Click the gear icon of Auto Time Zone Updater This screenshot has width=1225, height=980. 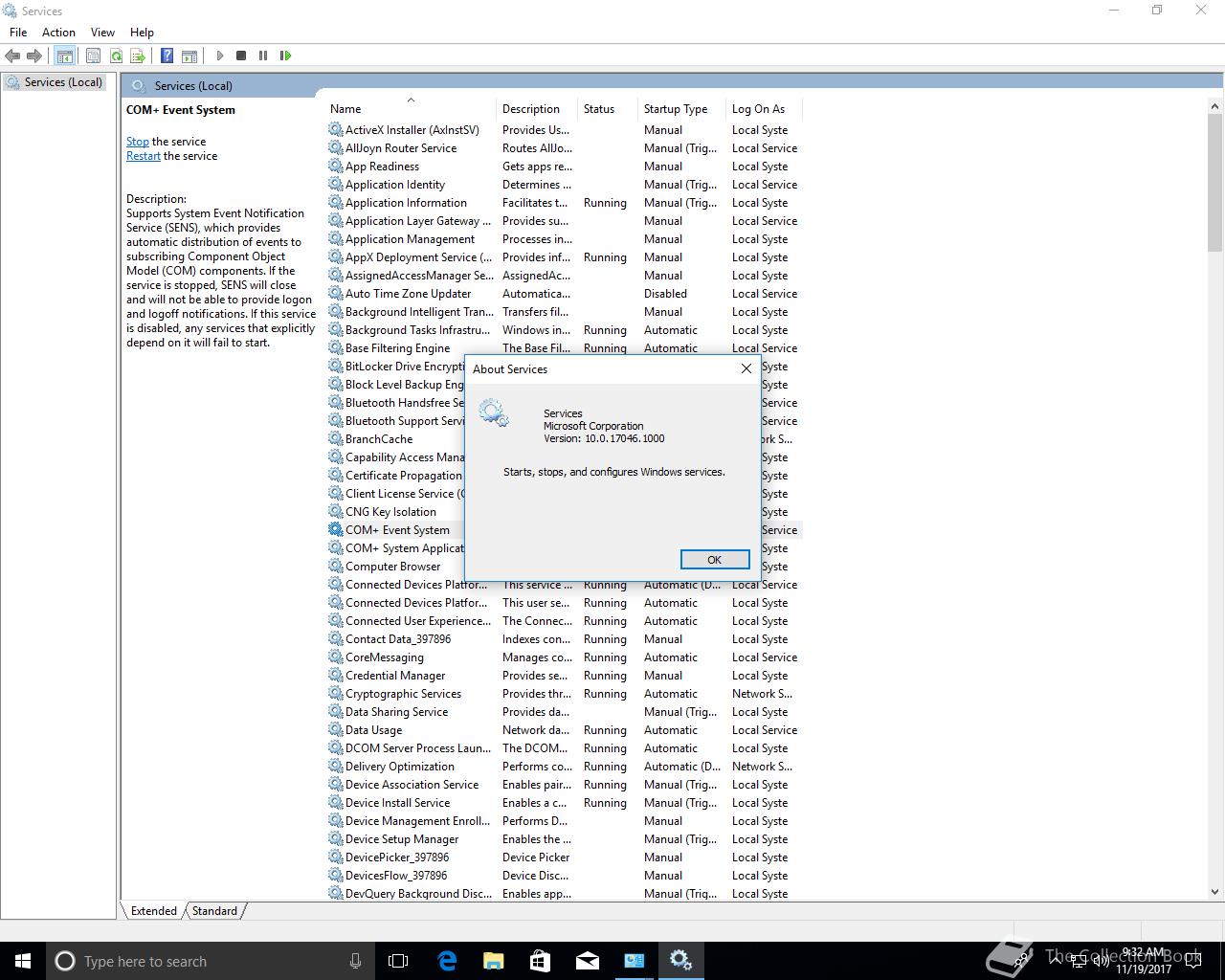pos(335,293)
